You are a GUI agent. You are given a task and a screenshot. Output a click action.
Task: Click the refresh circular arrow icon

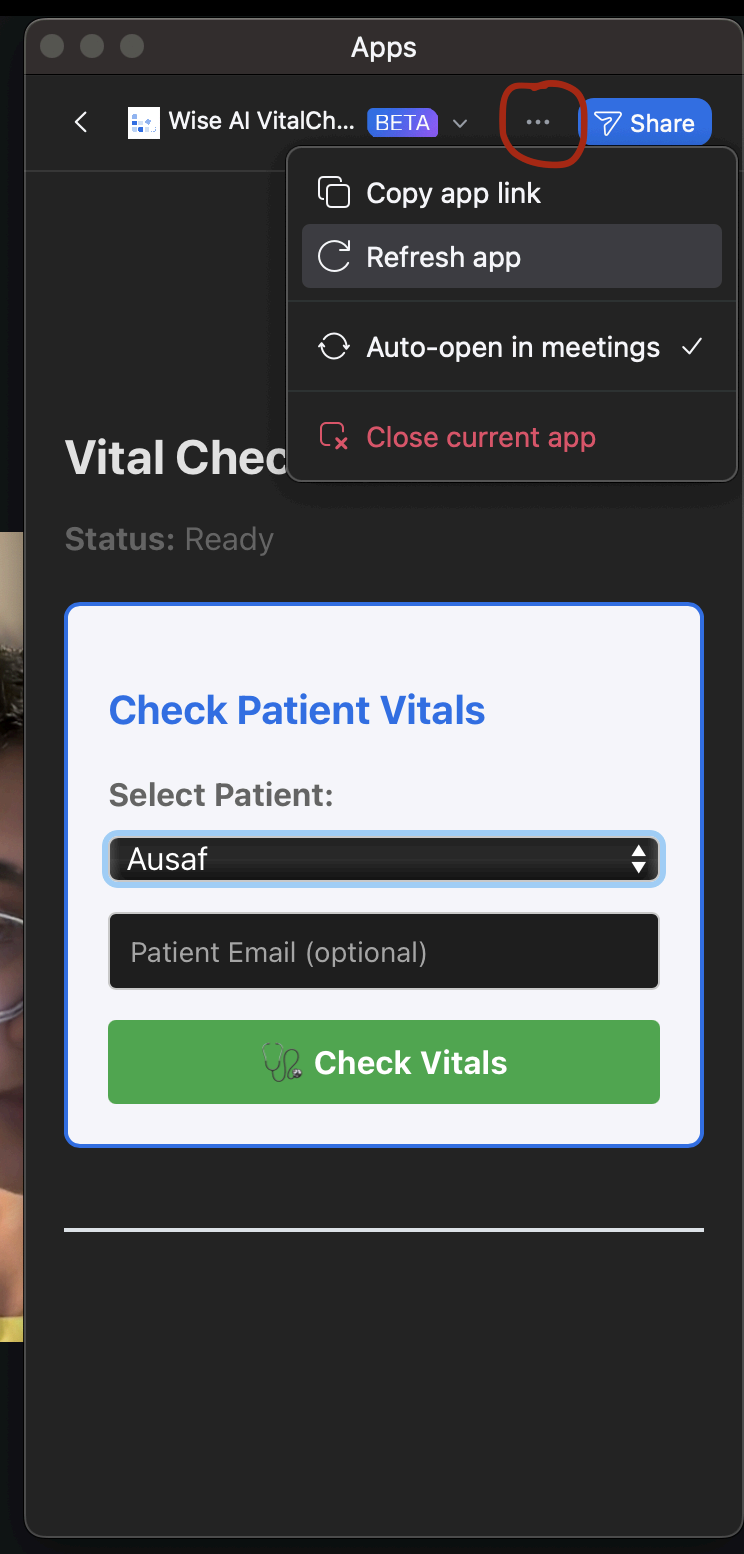[x=334, y=256]
